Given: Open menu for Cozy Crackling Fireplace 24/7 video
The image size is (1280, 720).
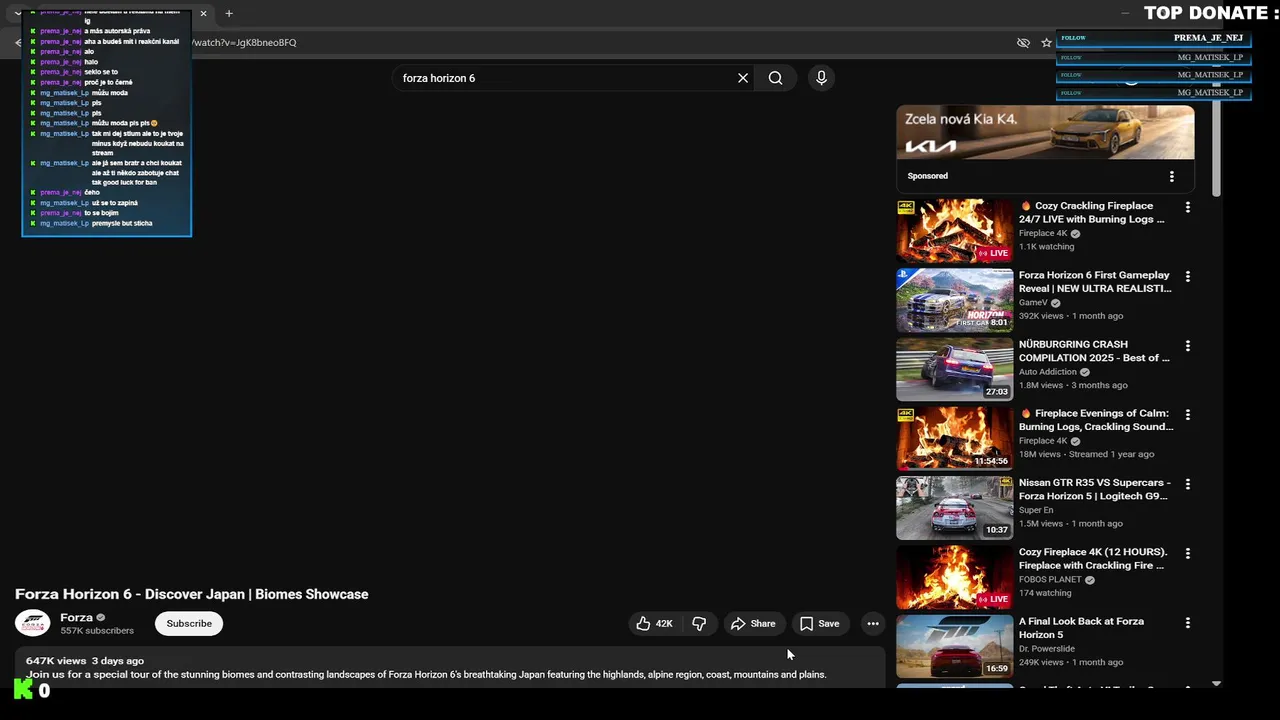Looking at the screenshot, I should pyautogui.click(x=1188, y=208).
